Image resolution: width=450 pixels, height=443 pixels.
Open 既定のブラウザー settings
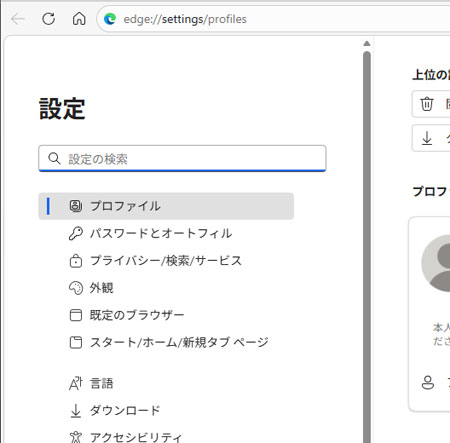[166, 315]
